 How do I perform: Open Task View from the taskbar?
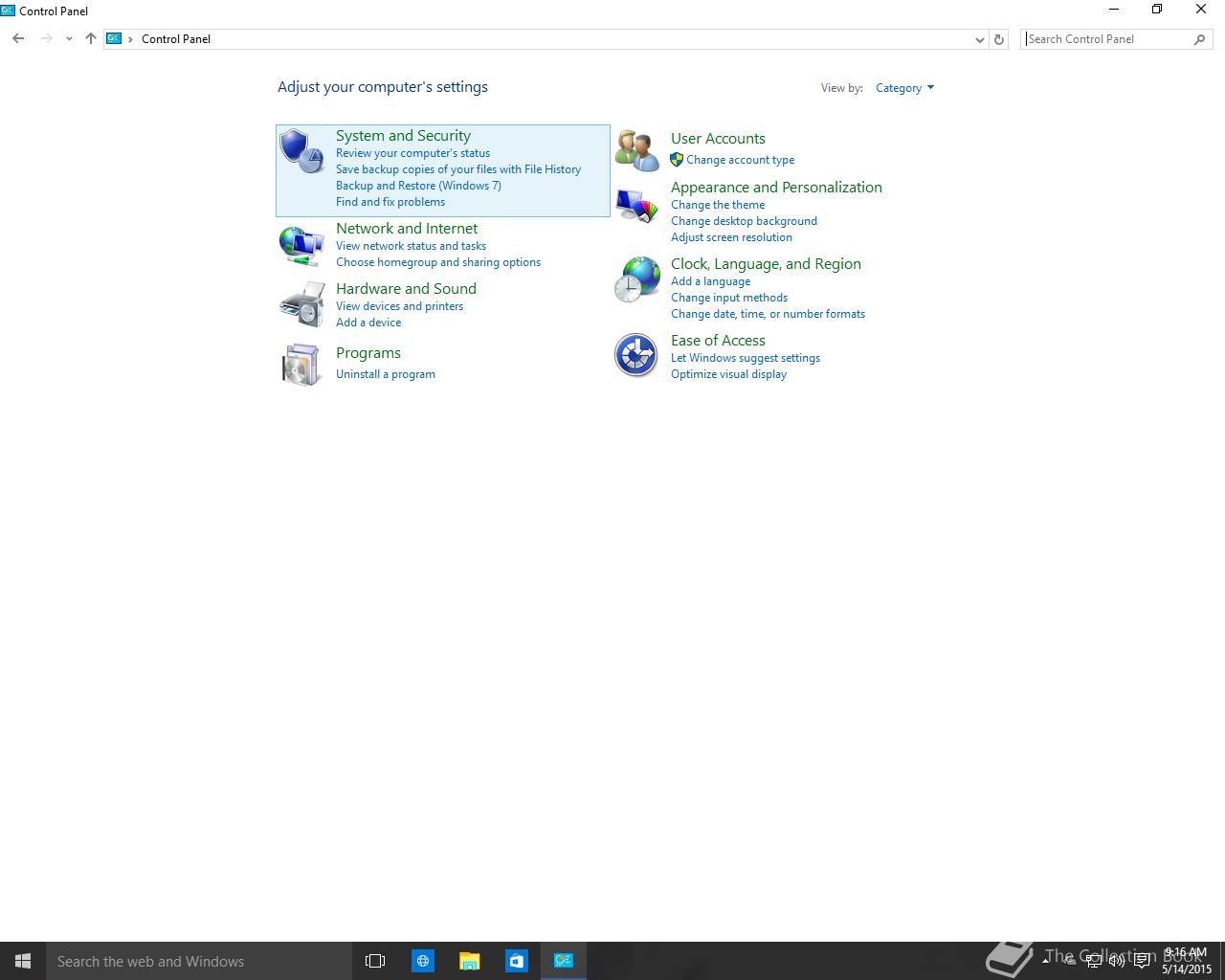[375, 961]
